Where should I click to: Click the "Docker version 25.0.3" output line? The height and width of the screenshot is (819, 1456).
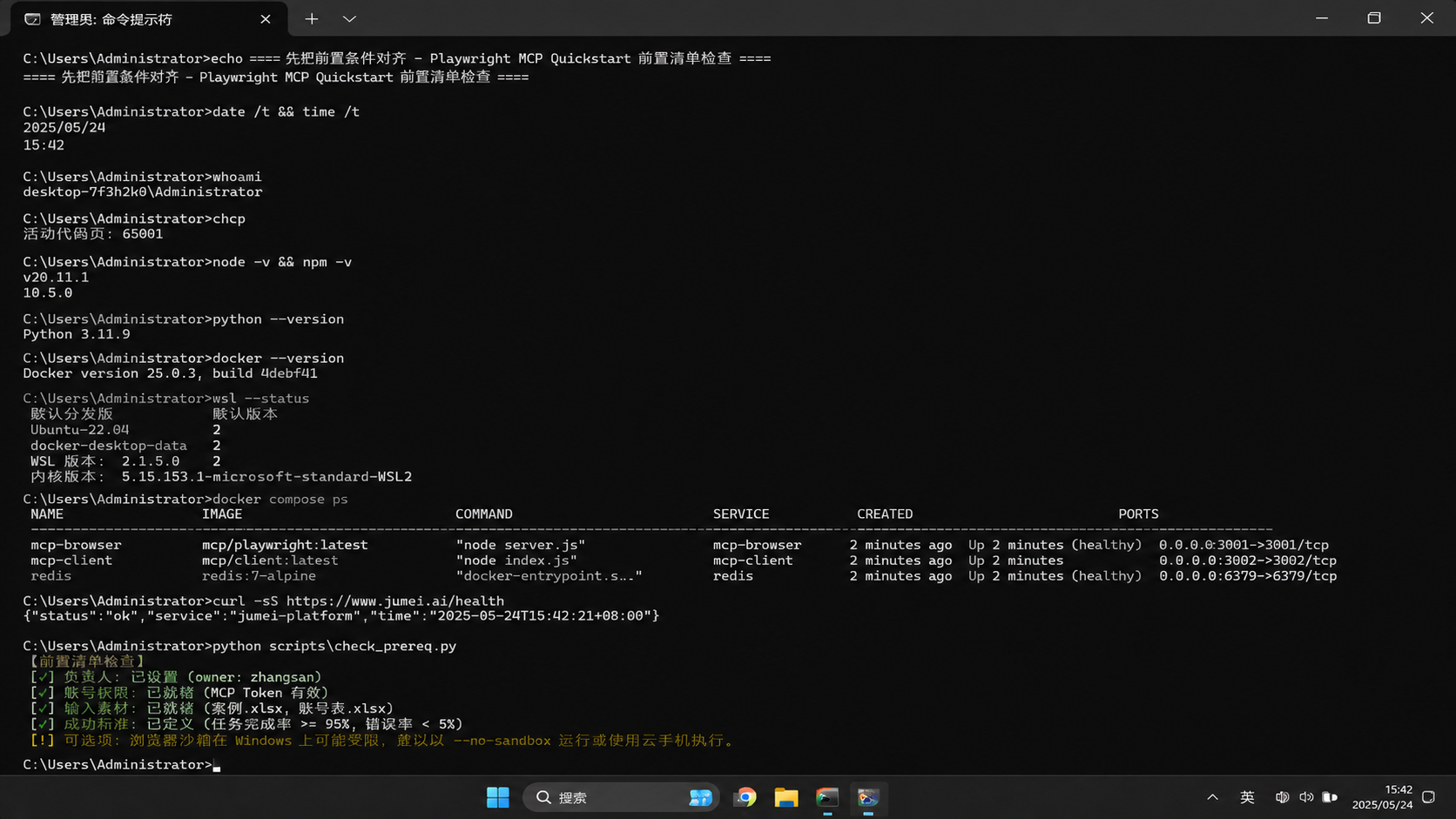coord(170,373)
